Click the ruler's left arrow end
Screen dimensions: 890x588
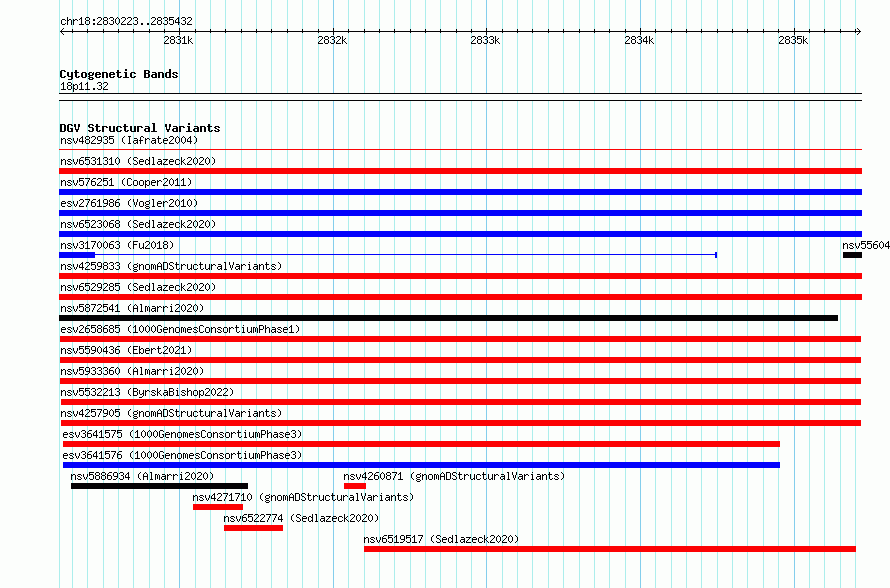coord(62,31)
